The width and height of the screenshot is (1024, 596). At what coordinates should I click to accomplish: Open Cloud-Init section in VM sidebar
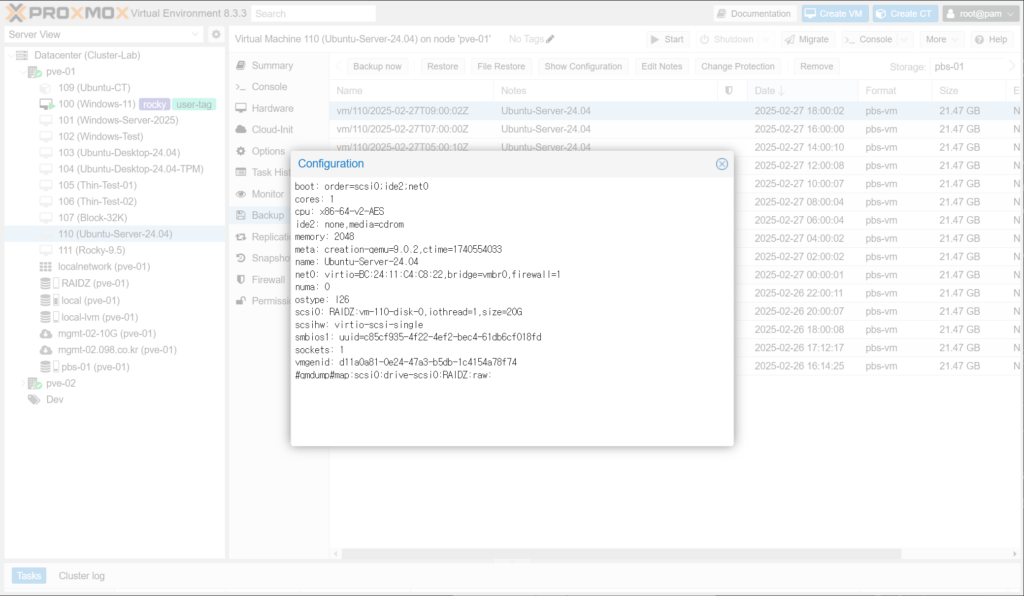272,130
